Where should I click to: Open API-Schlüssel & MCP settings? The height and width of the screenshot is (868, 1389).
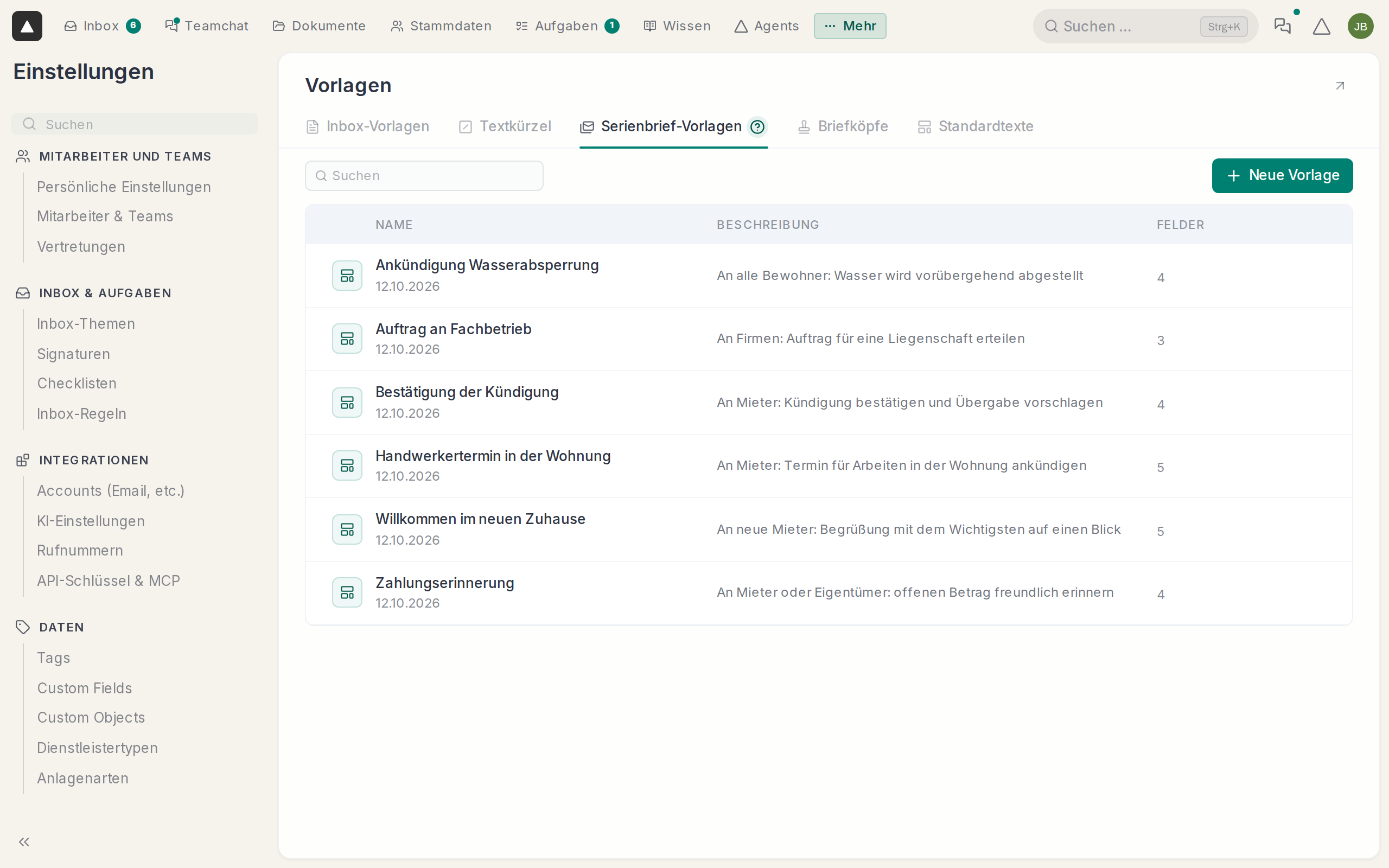[x=109, y=581]
